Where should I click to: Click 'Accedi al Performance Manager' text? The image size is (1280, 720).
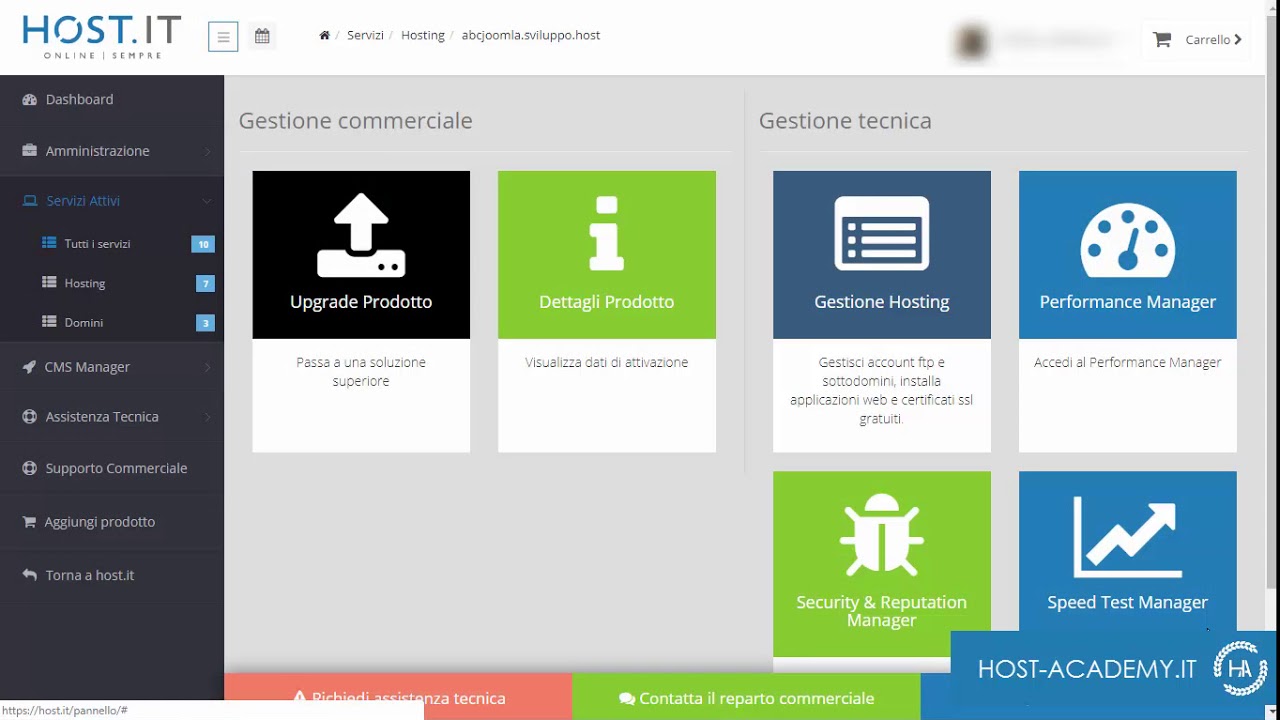coord(1127,362)
